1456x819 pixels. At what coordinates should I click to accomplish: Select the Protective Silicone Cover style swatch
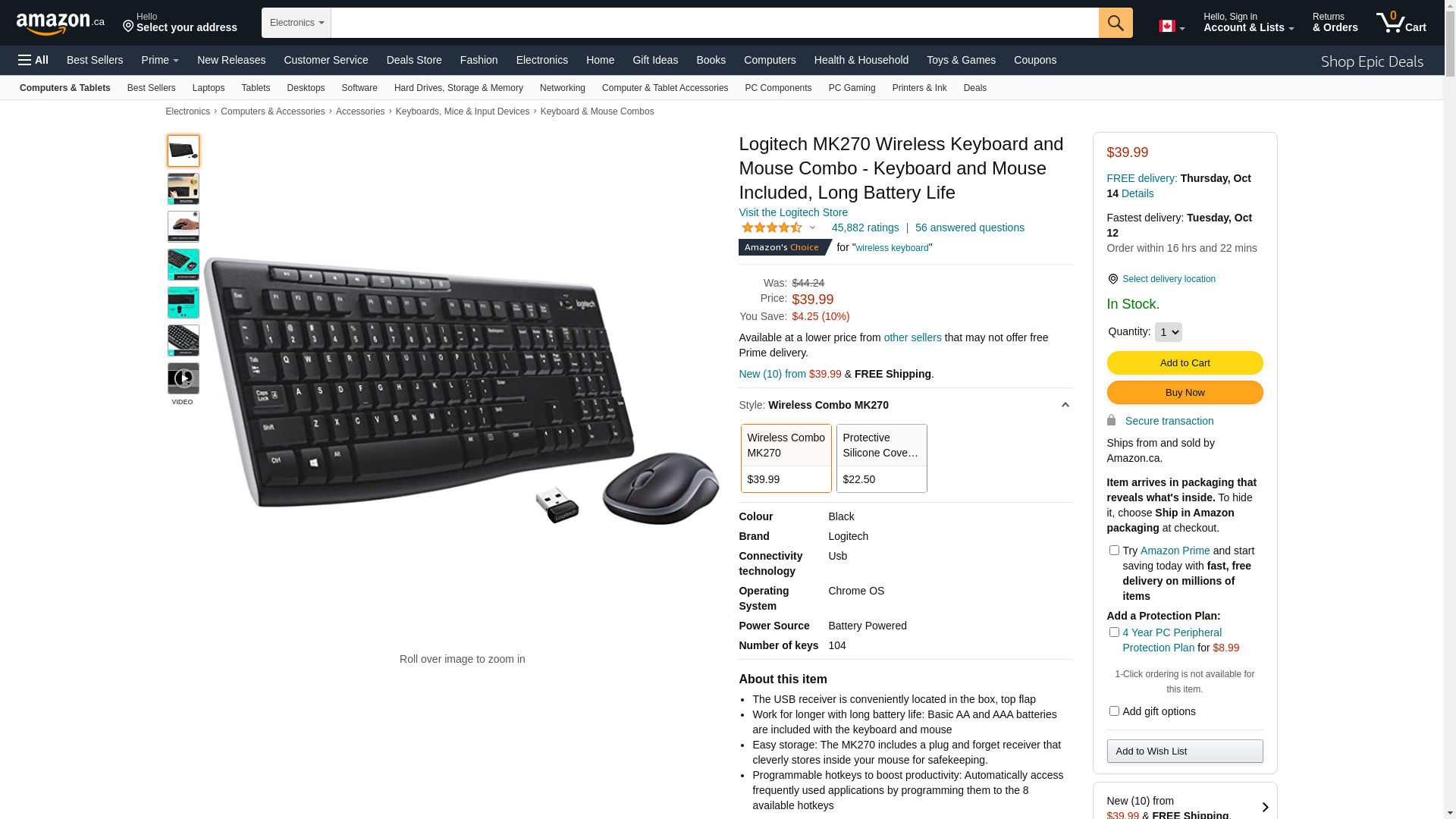point(881,459)
